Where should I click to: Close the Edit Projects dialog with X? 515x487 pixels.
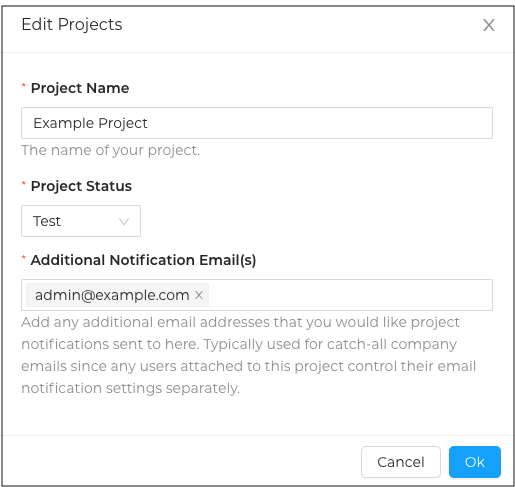tap(489, 25)
